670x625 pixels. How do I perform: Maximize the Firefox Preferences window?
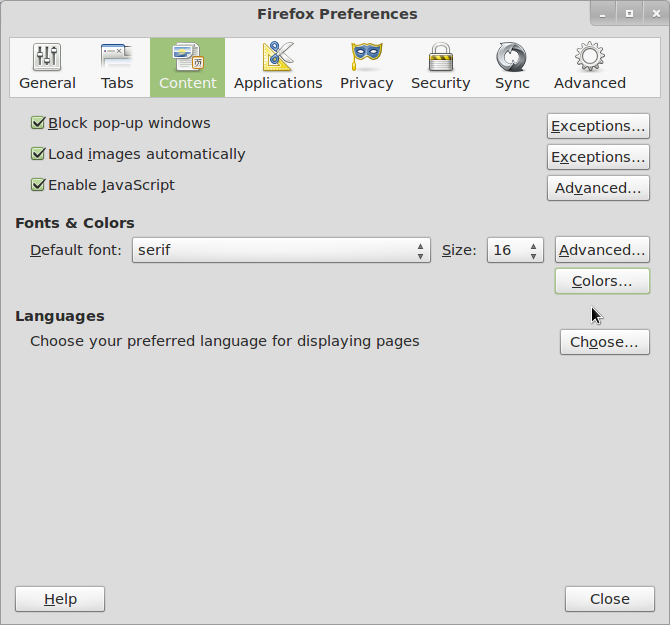click(x=629, y=14)
